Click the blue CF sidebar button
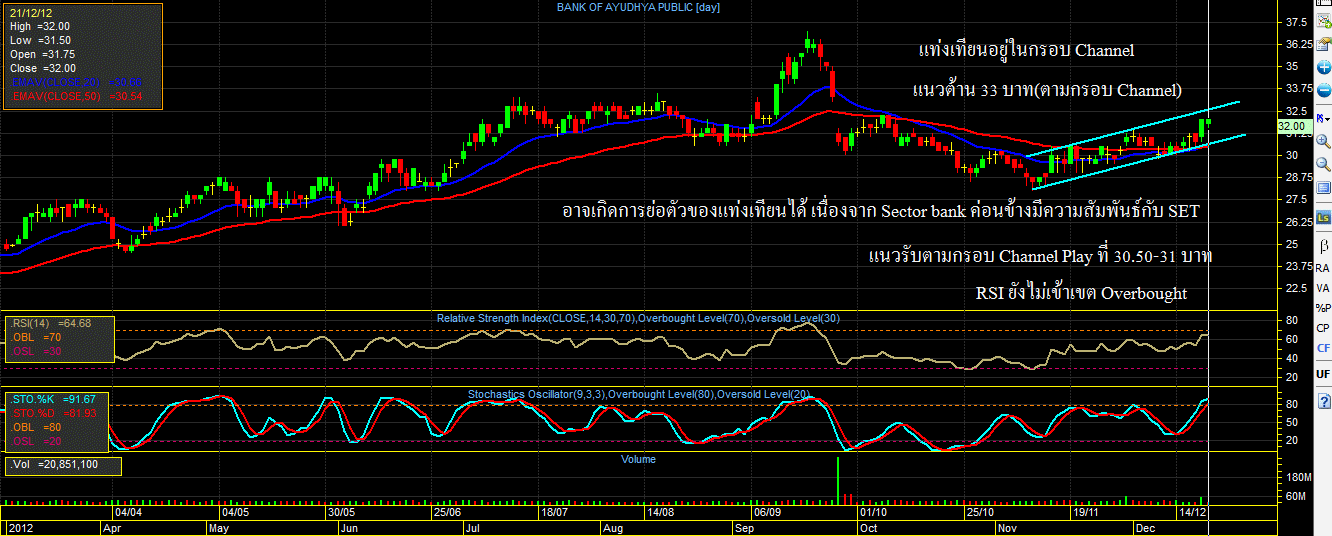Viewport: 1332px width, 536px height. click(x=1323, y=348)
